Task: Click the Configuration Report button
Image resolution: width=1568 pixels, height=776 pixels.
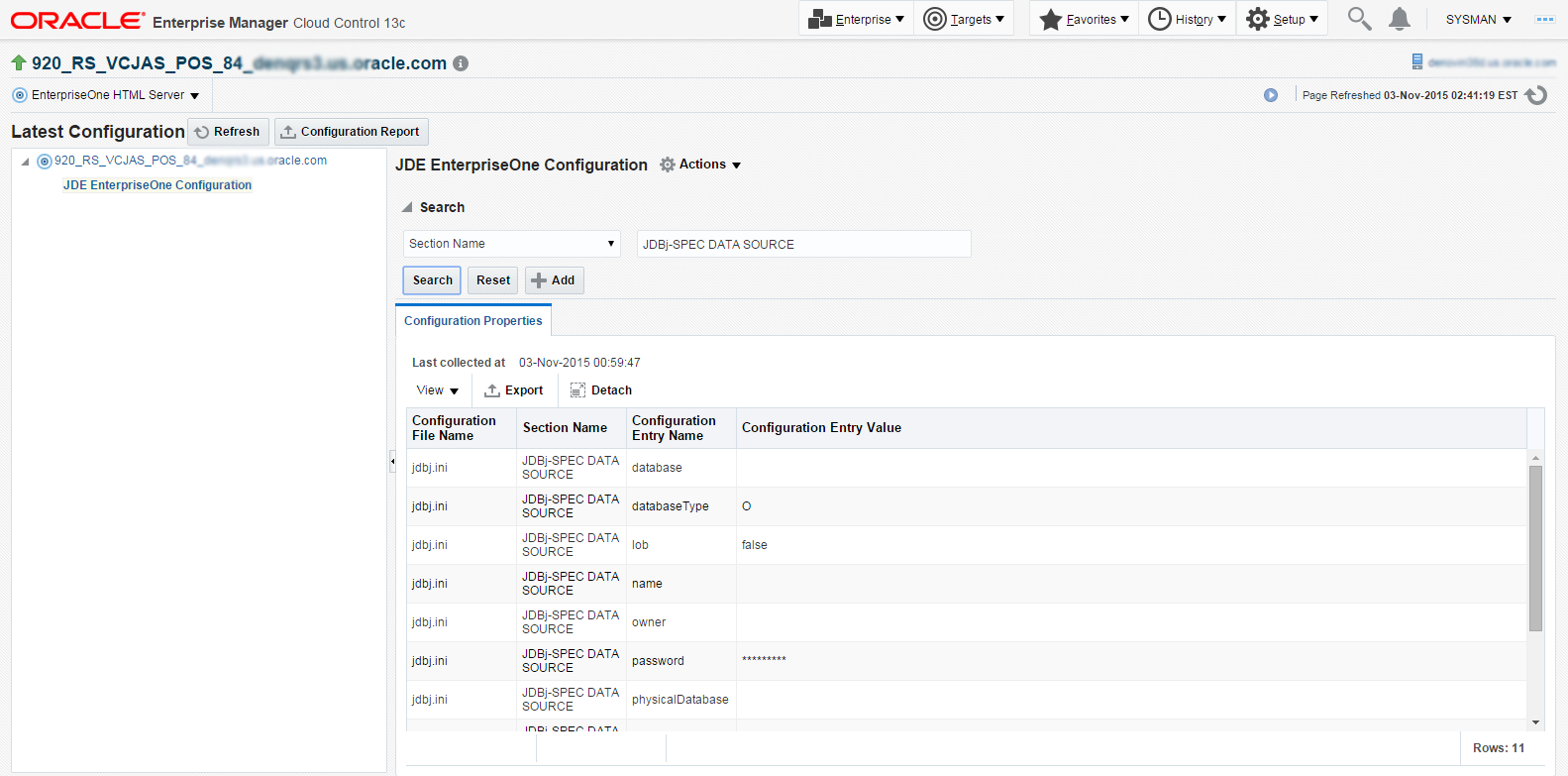Action: 351,132
